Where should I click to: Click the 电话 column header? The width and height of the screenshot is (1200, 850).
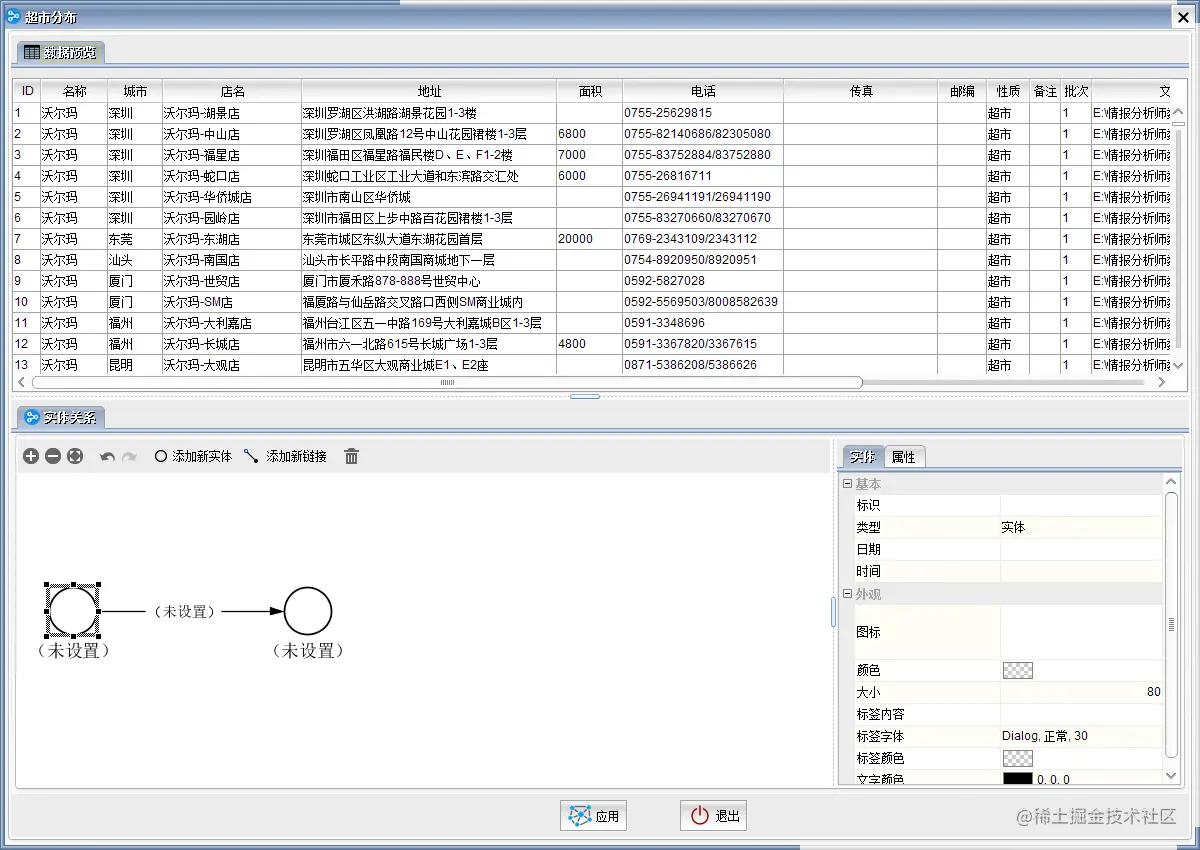(702, 91)
